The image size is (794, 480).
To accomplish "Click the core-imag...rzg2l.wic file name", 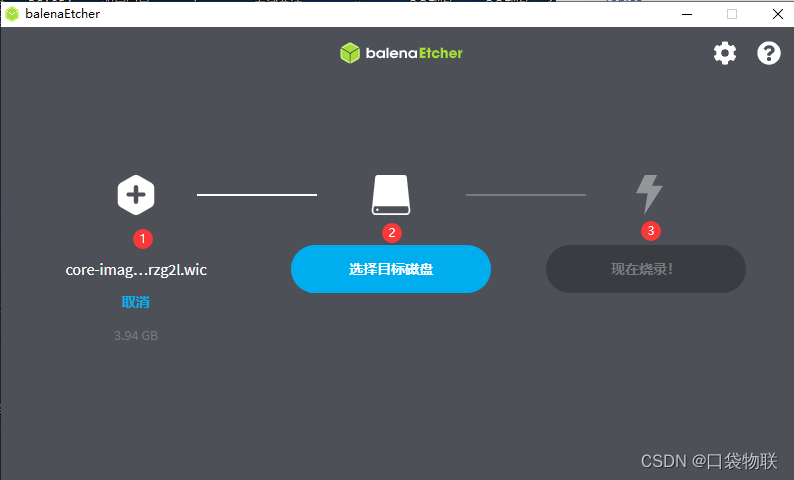I will (136, 270).
